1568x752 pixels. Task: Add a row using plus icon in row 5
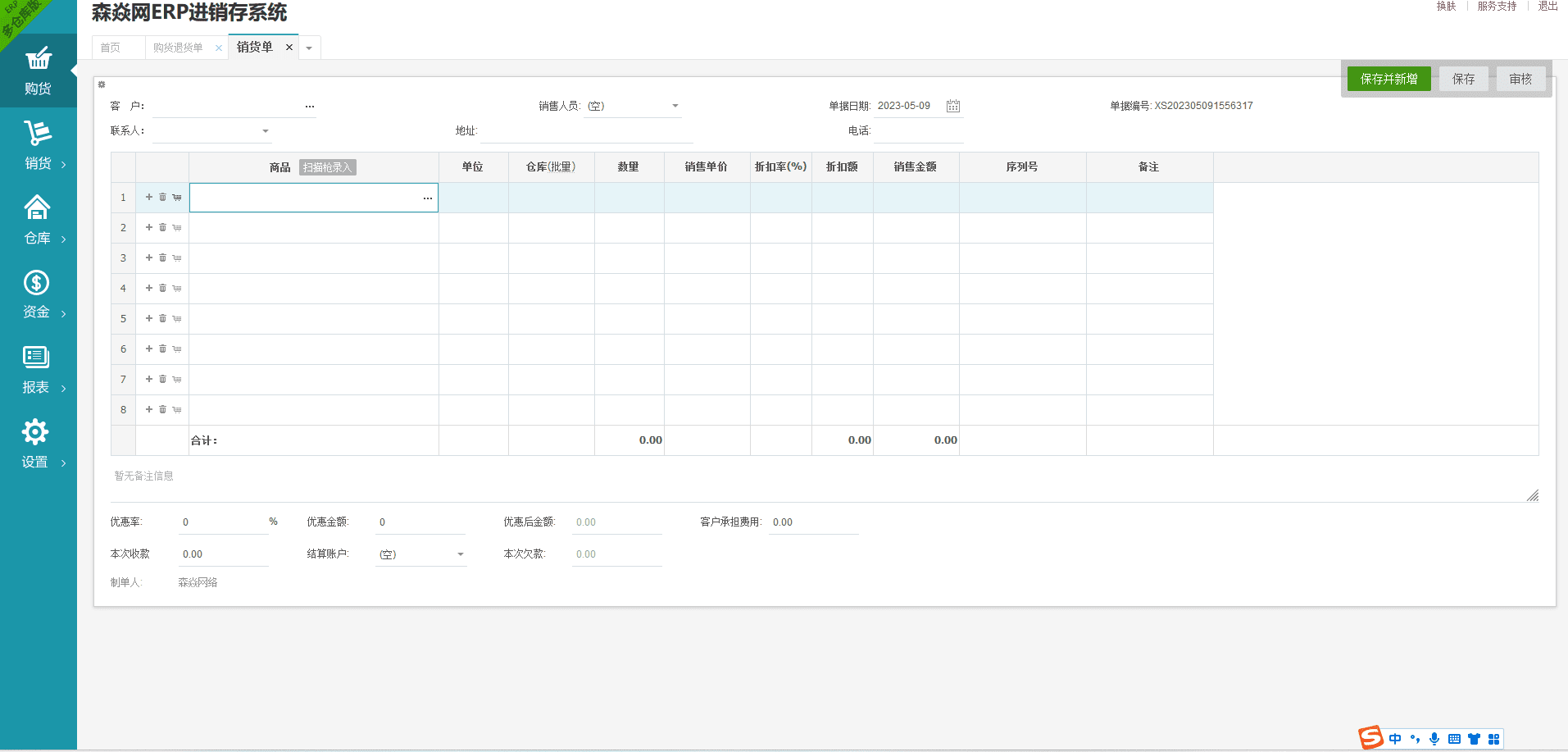[149, 318]
